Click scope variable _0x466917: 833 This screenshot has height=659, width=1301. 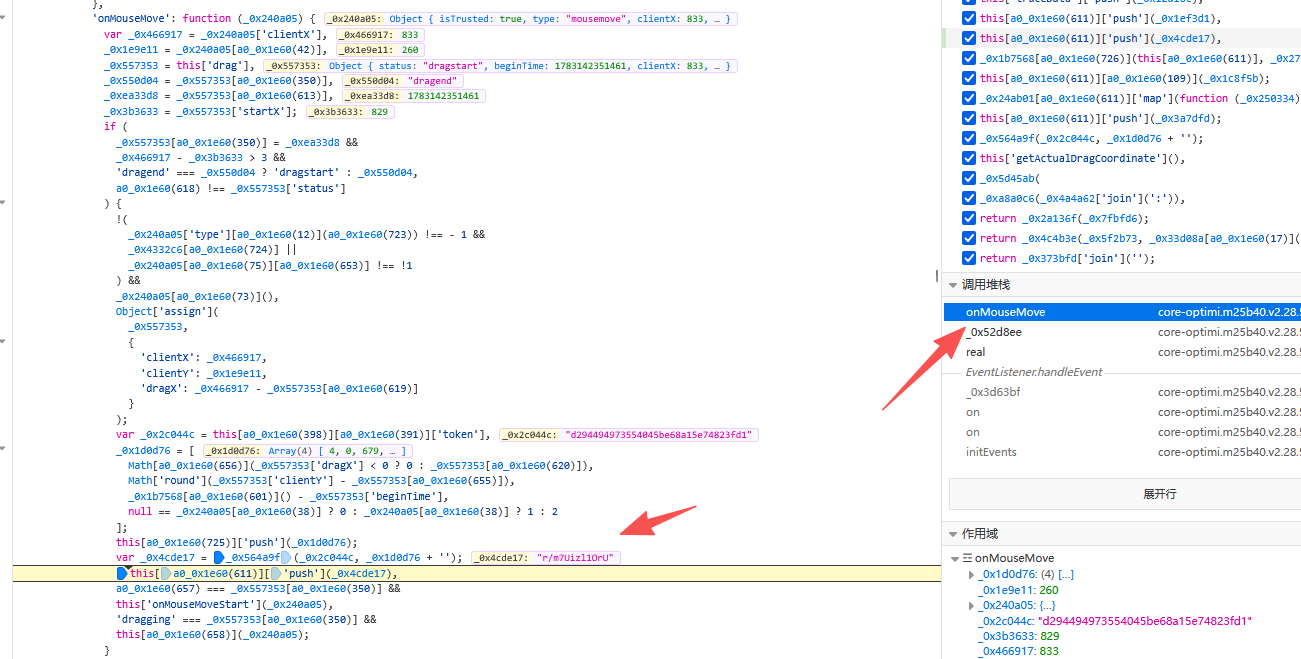coord(1016,651)
